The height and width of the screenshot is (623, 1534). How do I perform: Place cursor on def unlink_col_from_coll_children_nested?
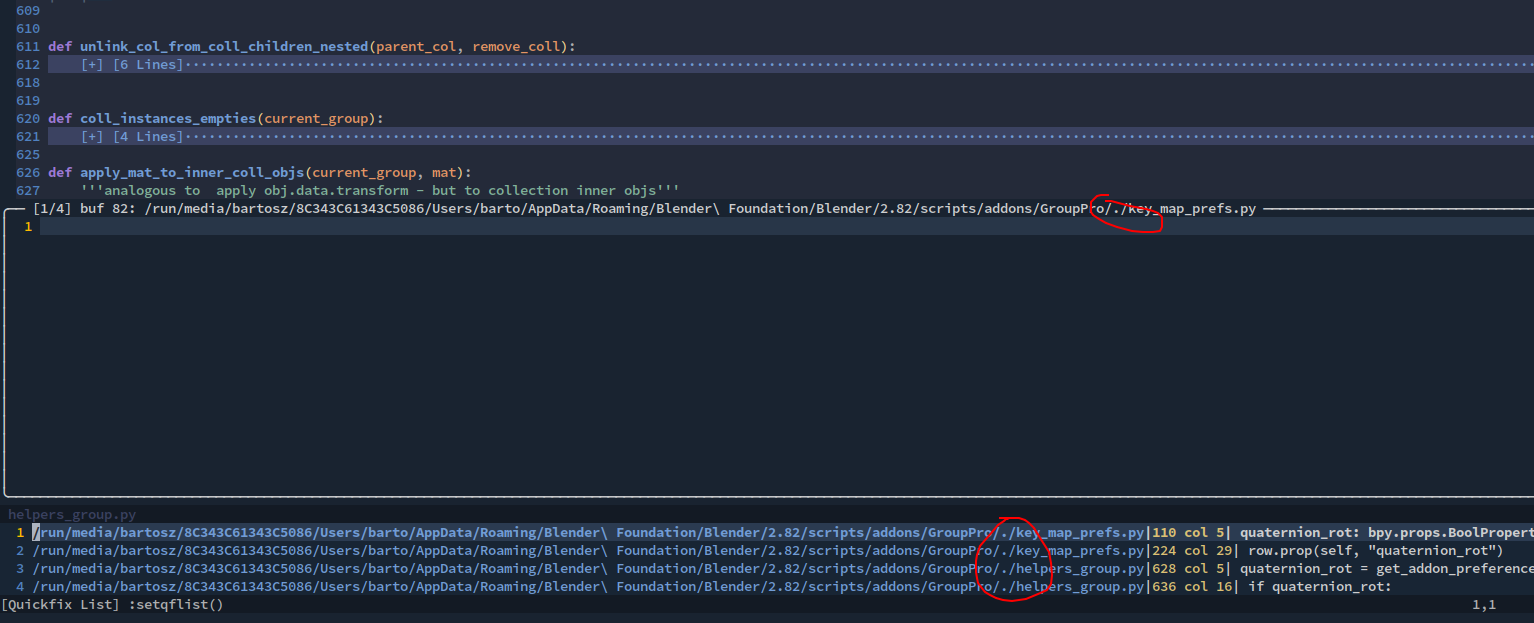[x=311, y=47]
